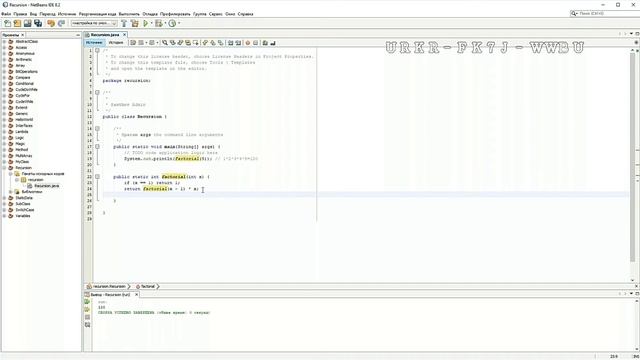Switch to the Source editor view

94,42
